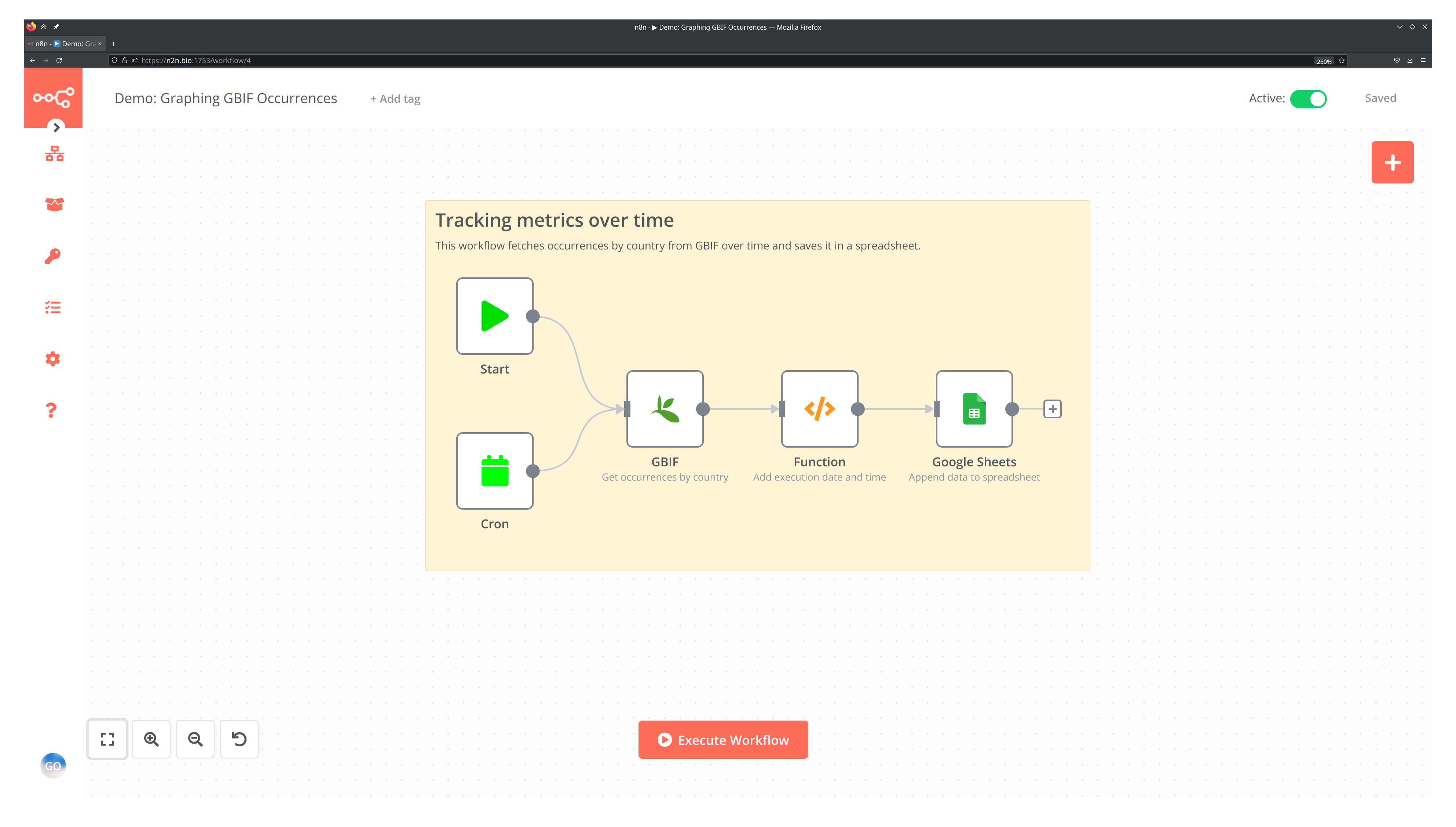Image resolution: width=1456 pixels, height=827 pixels.
Task: Open a new browser tab
Action: pyautogui.click(x=114, y=44)
